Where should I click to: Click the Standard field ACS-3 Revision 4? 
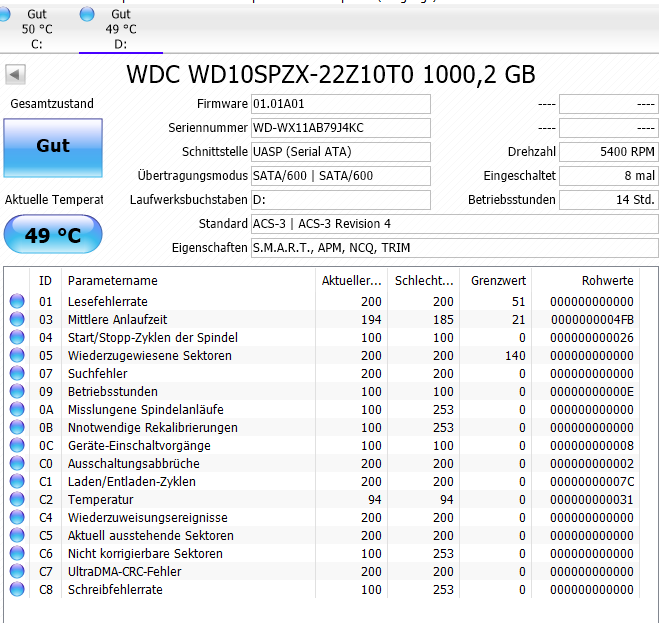pyautogui.click(x=455, y=224)
